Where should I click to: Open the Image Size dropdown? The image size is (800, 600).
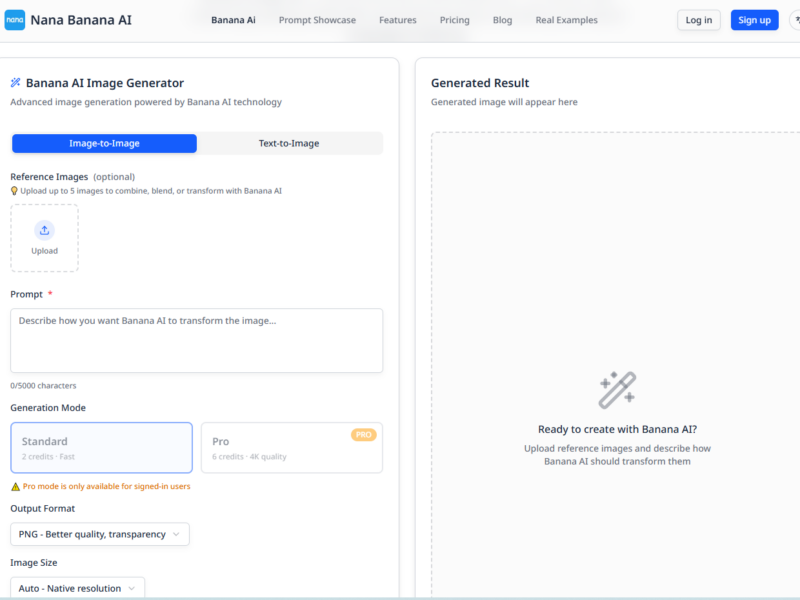pos(76,588)
